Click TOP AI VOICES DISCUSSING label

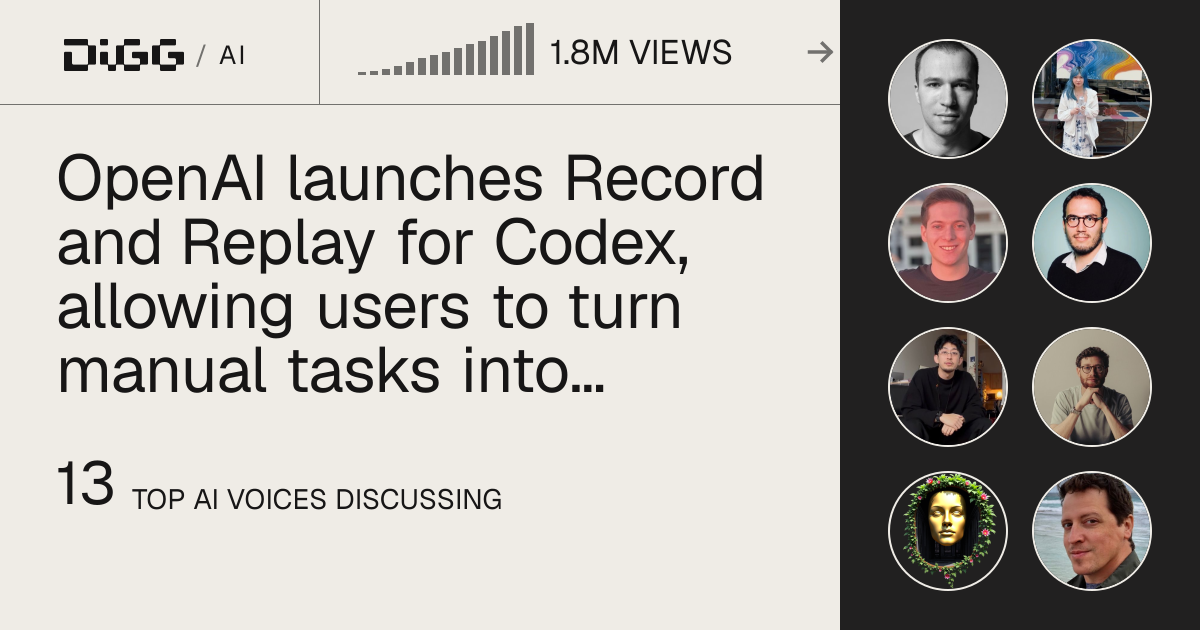tap(316, 499)
